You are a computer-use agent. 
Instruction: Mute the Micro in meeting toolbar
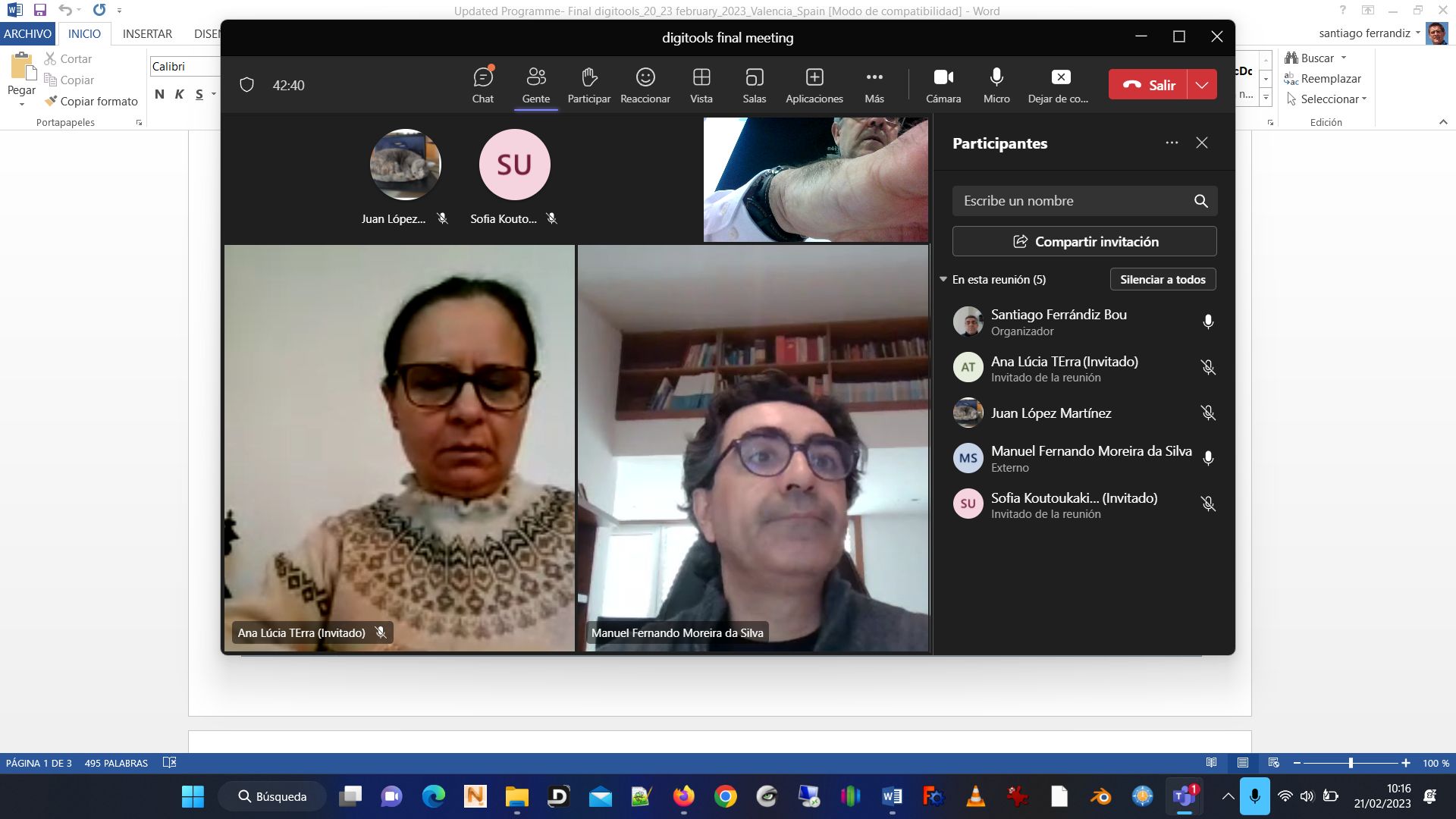point(996,84)
